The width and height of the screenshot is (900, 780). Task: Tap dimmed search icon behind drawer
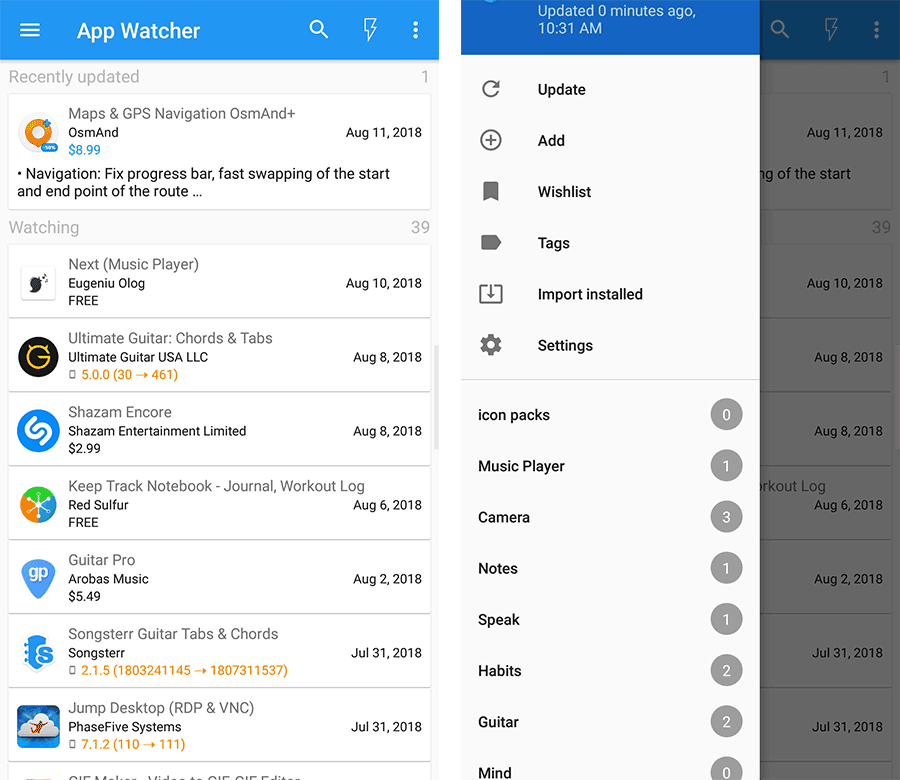[x=779, y=29]
